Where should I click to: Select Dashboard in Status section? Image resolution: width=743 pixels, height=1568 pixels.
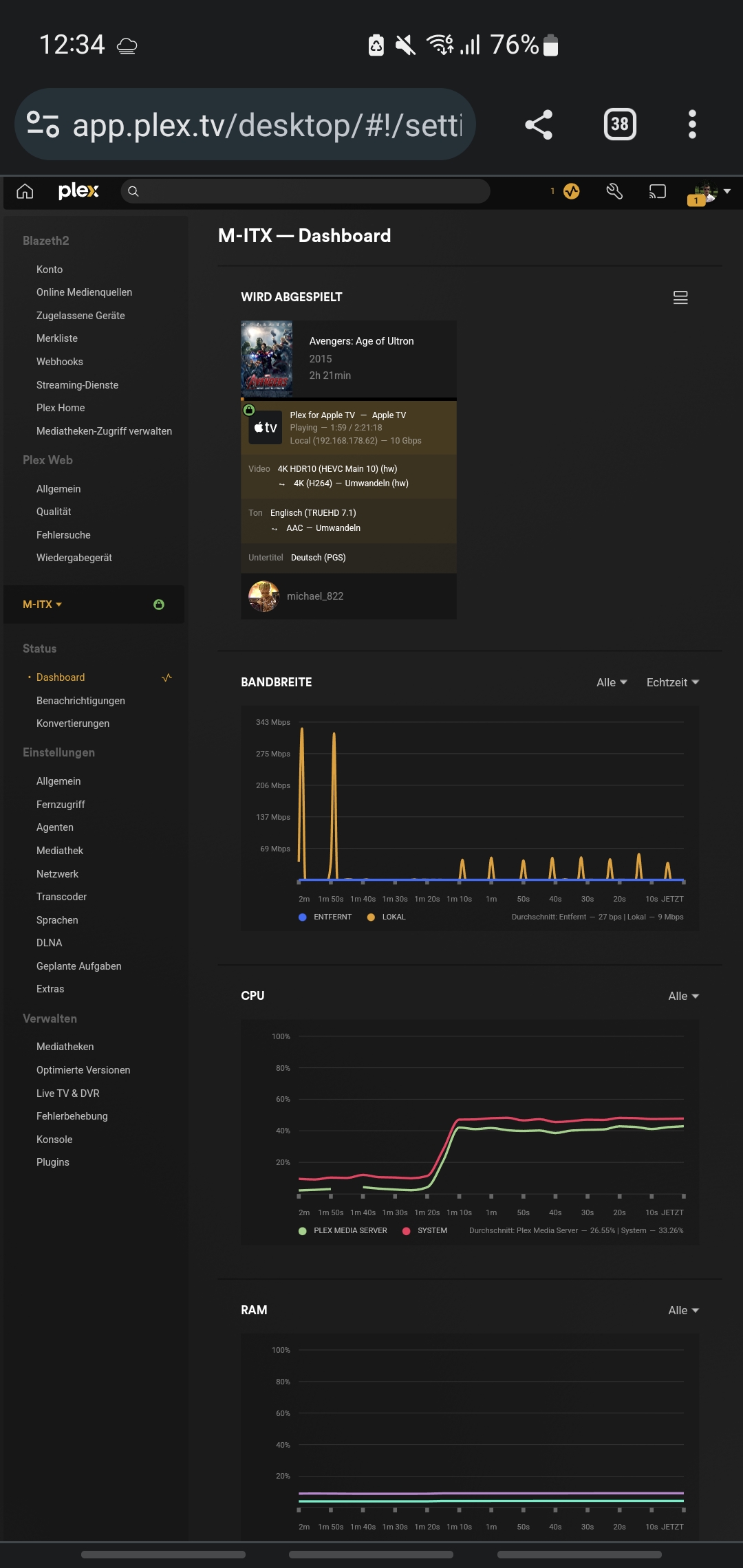61,677
